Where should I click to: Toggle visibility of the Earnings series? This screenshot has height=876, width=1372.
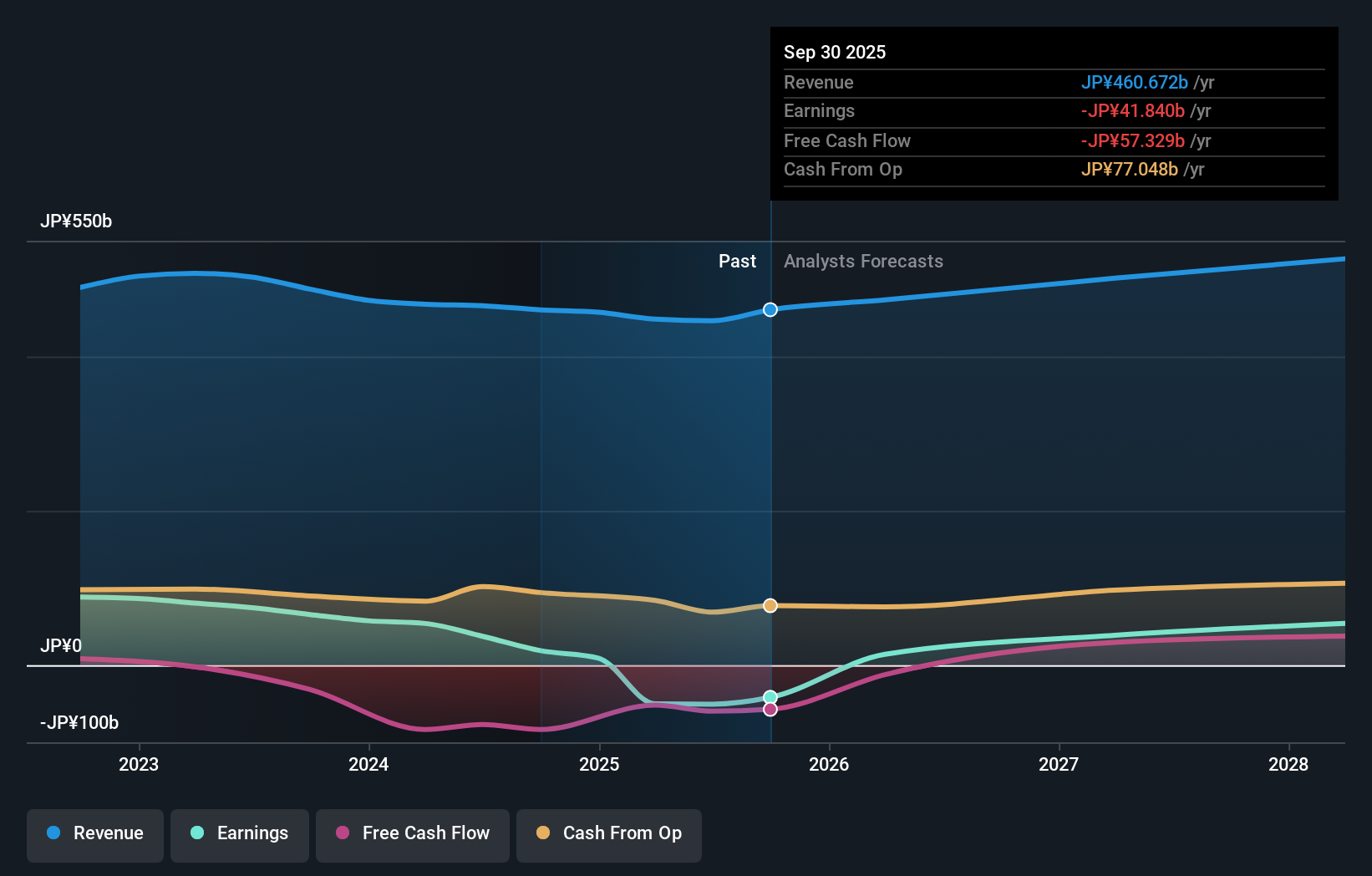pos(240,833)
